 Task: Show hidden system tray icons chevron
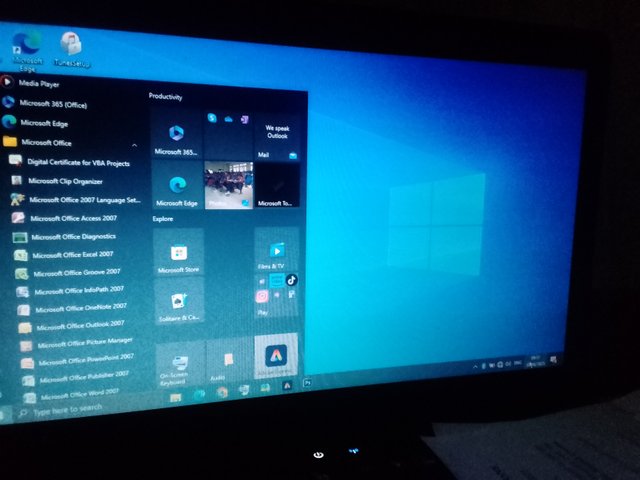(x=475, y=367)
